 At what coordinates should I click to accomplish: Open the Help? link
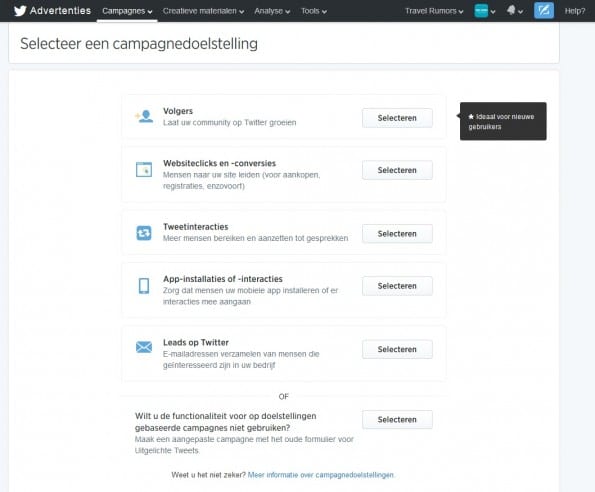575,11
